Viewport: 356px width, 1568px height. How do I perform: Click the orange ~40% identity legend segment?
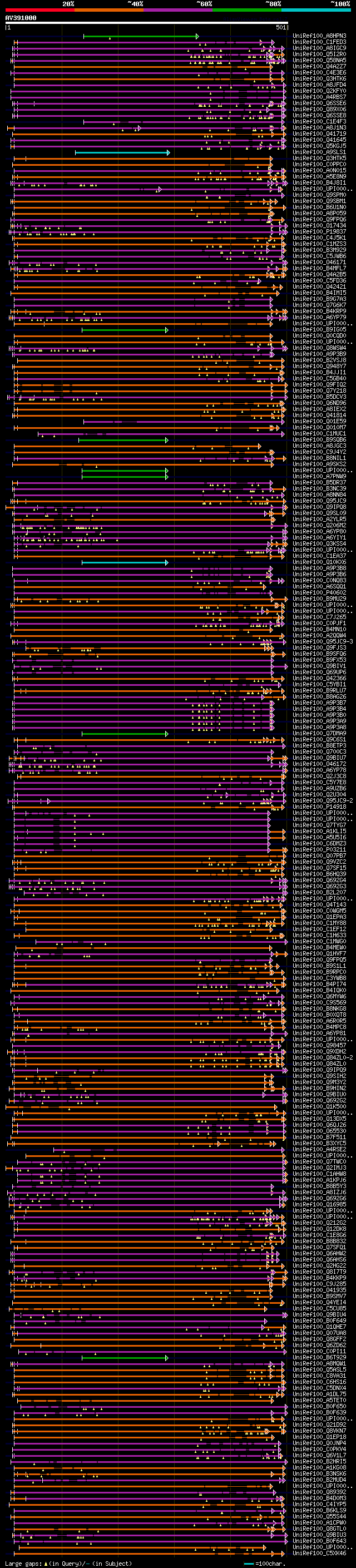coord(109,10)
